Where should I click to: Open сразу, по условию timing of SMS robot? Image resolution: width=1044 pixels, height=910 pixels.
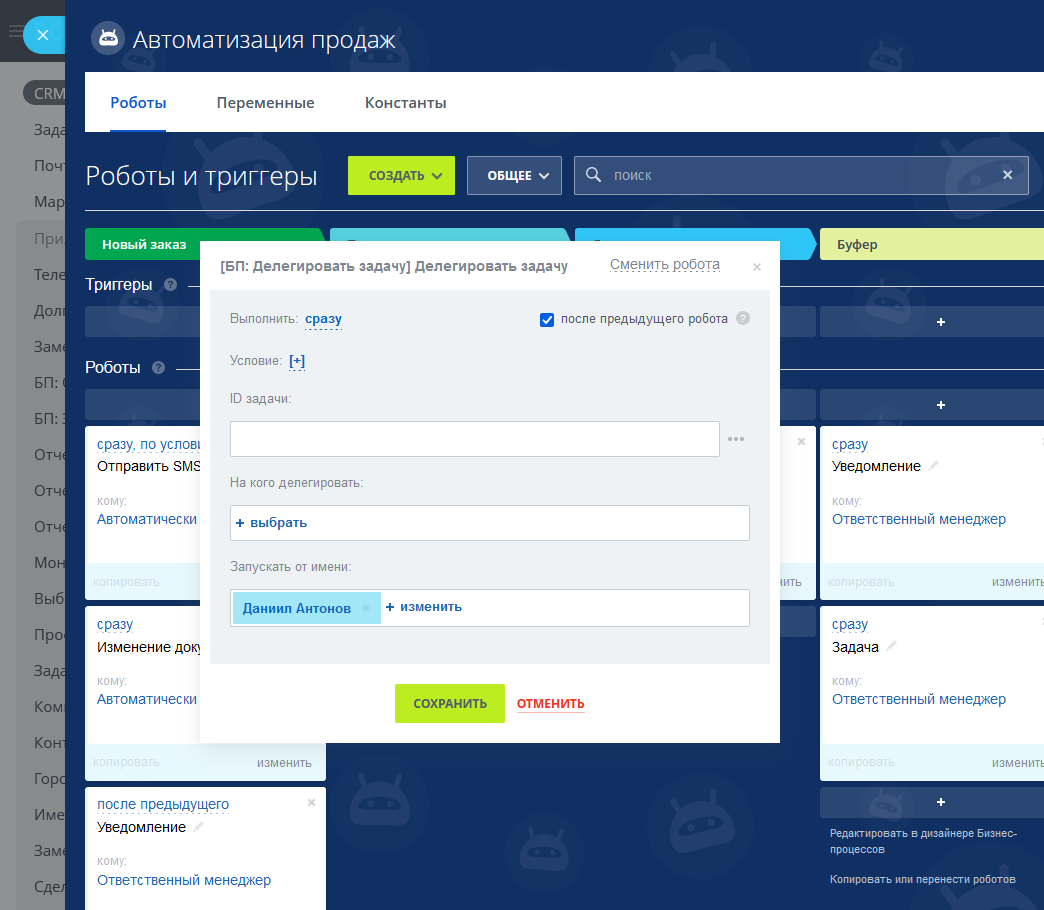click(x=148, y=444)
